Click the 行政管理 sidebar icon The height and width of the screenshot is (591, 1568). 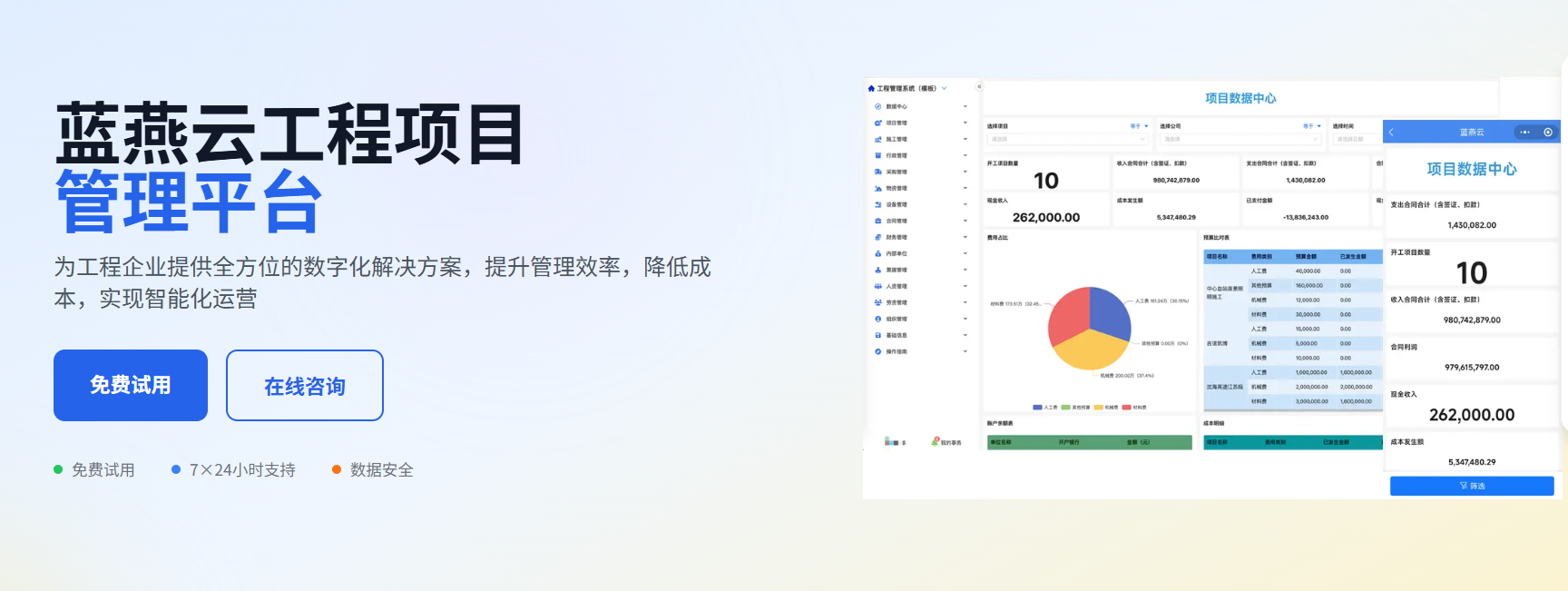click(877, 155)
